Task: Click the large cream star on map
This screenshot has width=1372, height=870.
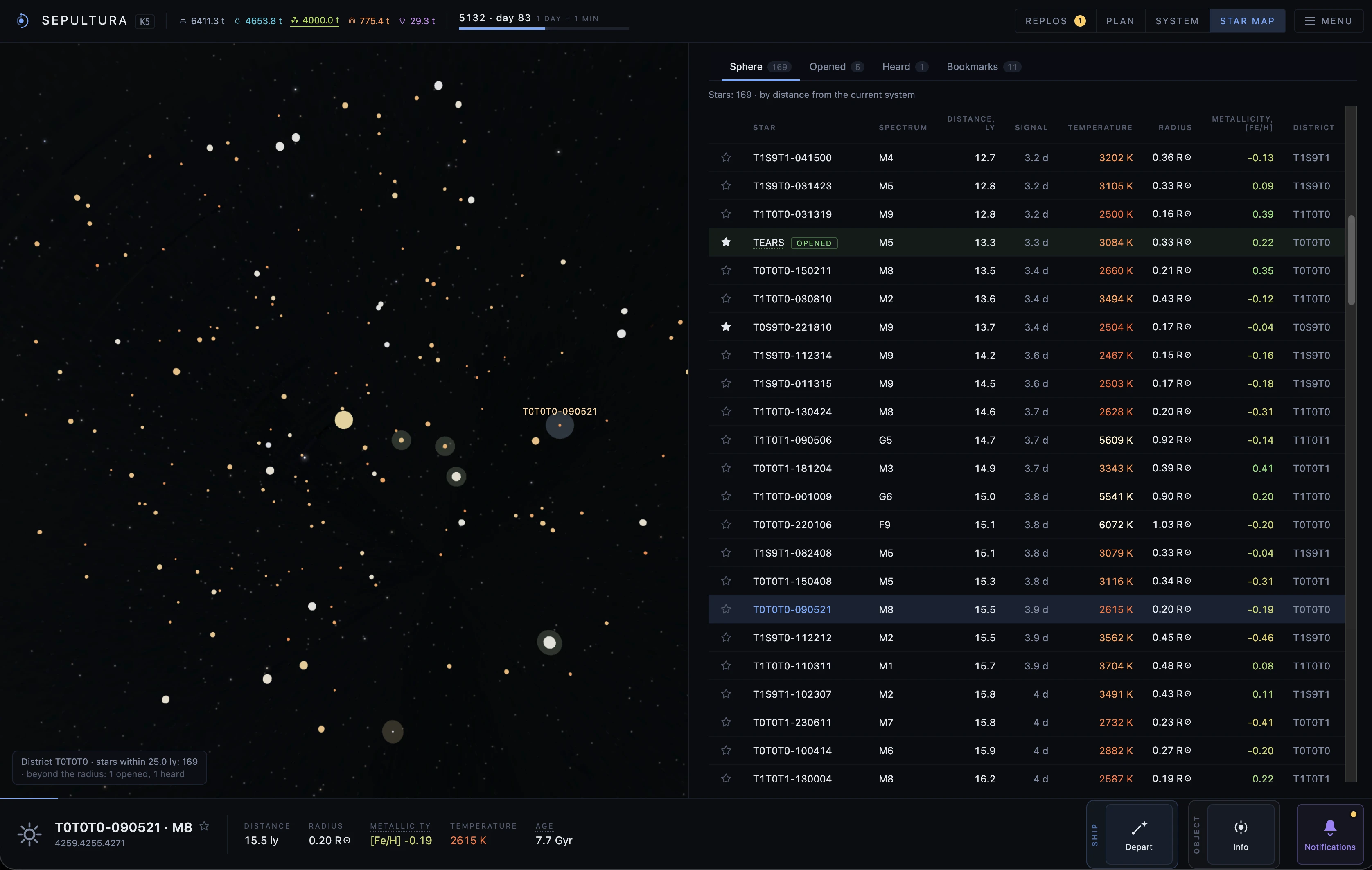Action: 343,420
